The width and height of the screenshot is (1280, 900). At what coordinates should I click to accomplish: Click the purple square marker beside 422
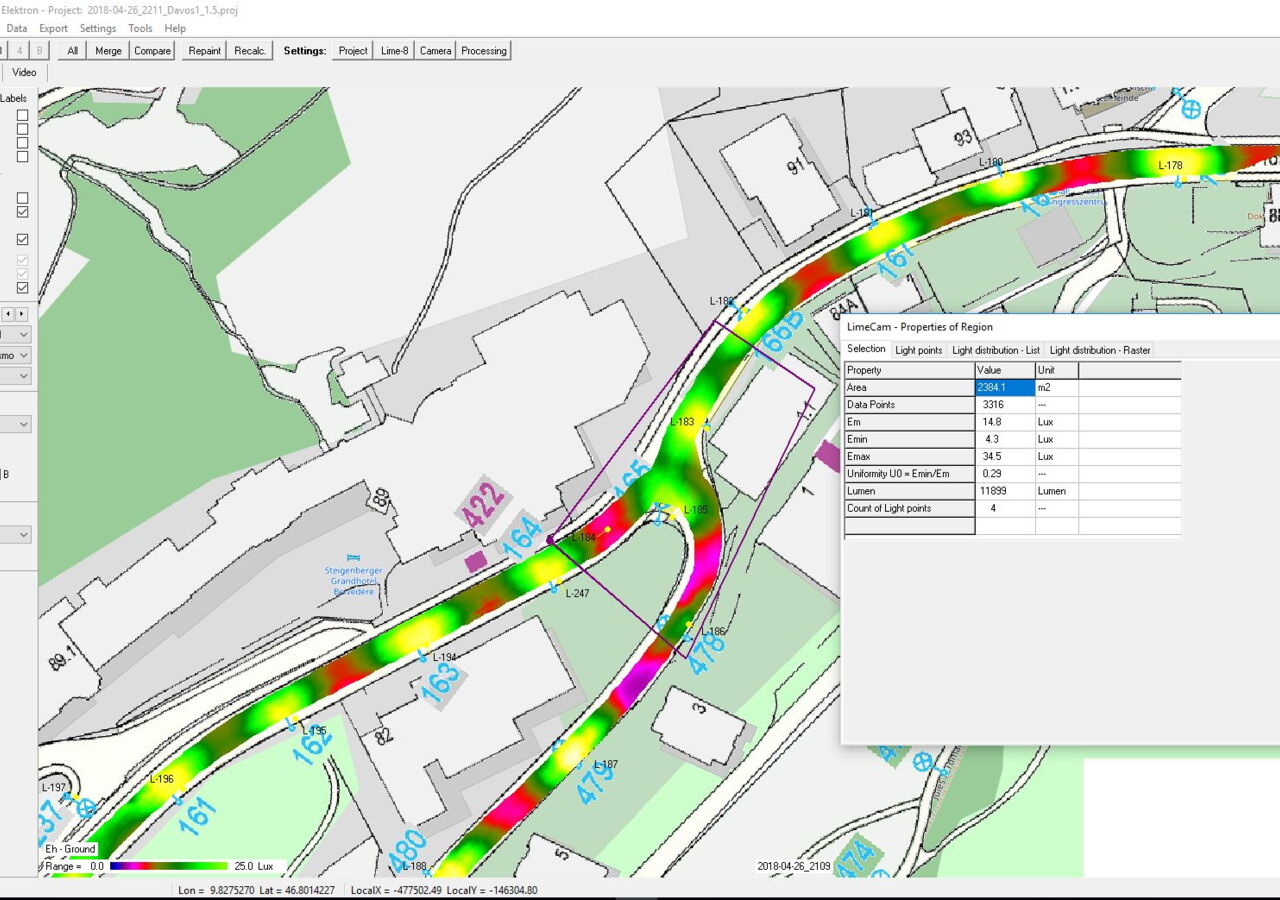(476, 561)
